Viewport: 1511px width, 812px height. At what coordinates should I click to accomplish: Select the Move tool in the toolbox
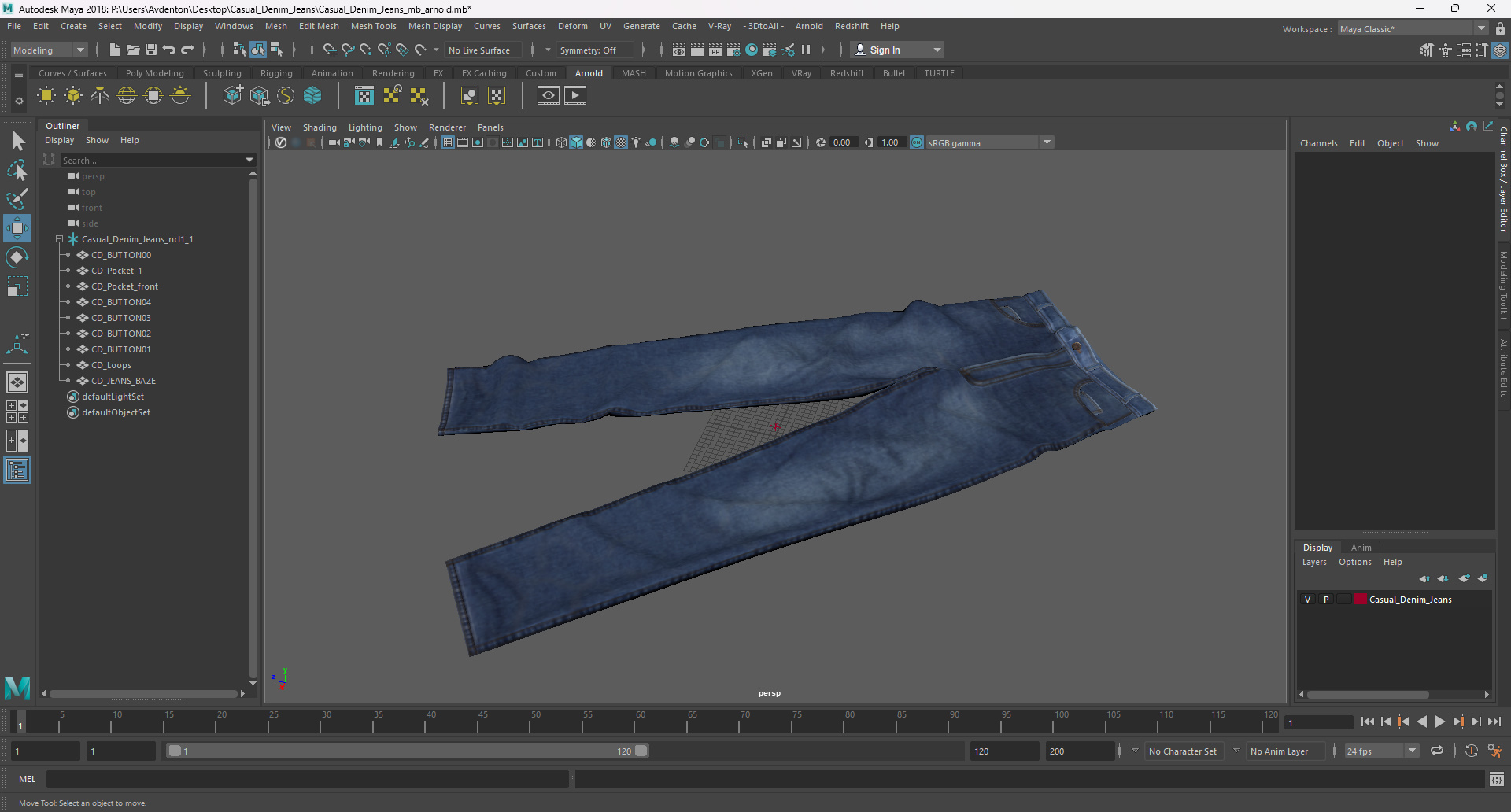pos(17,228)
